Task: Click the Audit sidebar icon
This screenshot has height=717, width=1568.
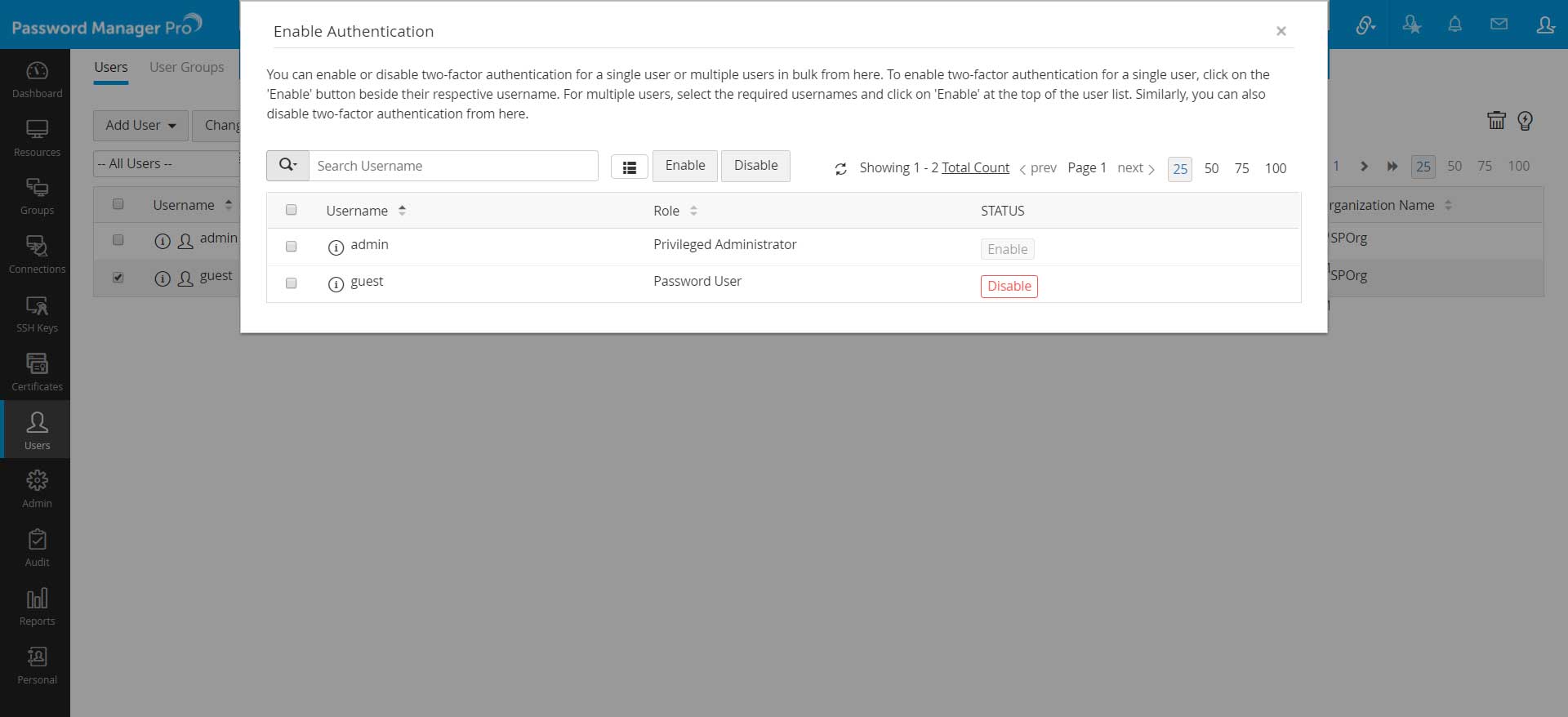Action: [37, 548]
